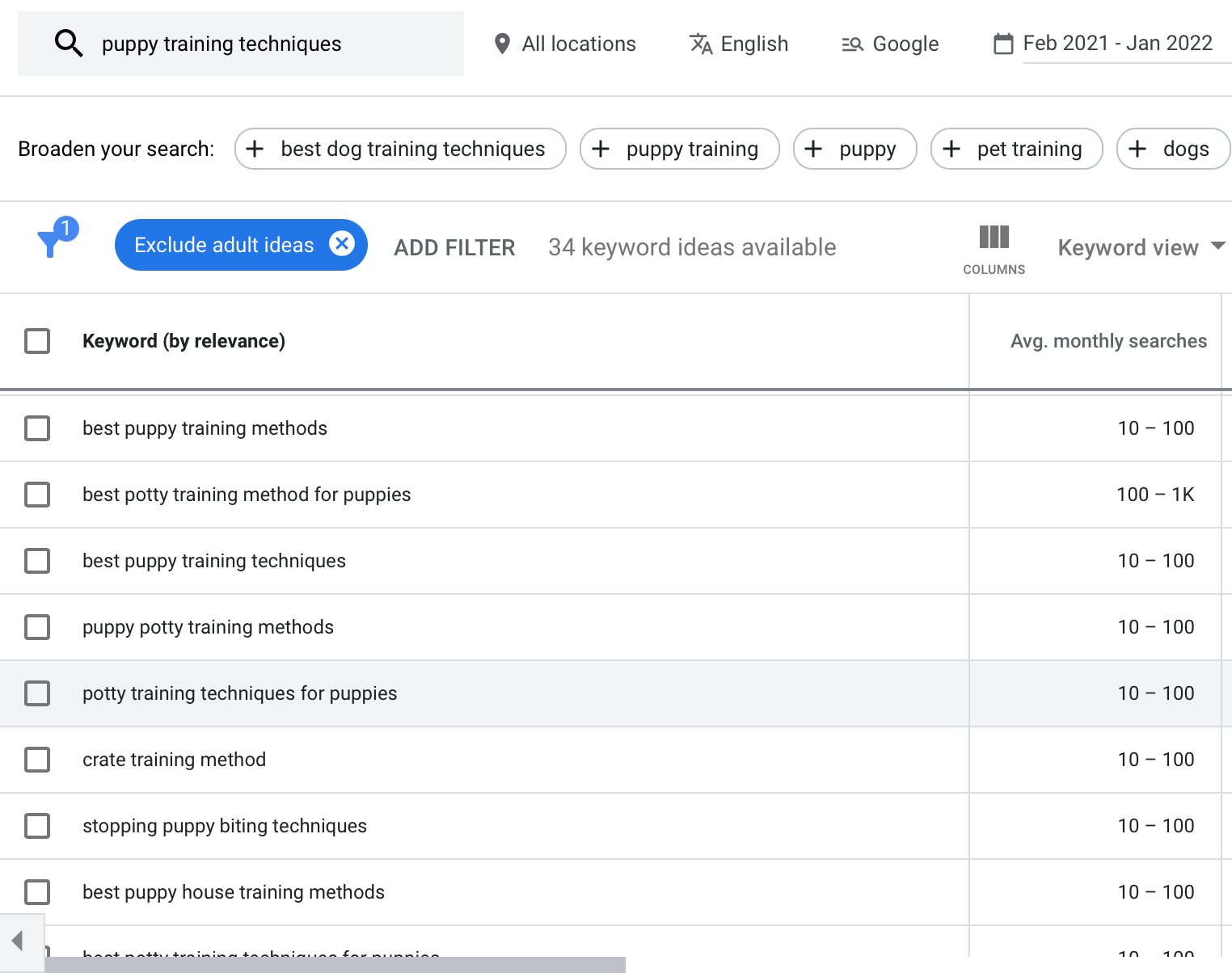This screenshot has width=1232, height=973.
Task: Click the calendar icon for date range
Action: pos(1003,44)
